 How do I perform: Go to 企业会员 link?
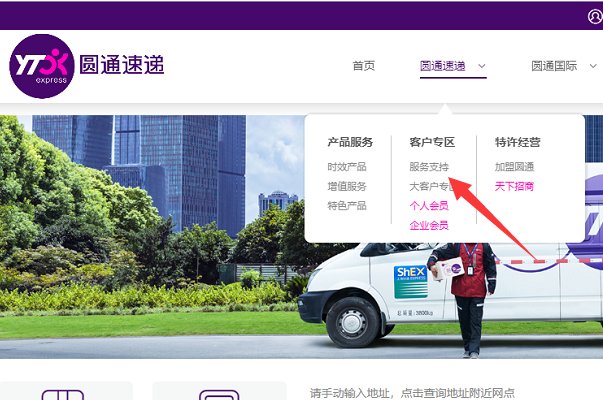tap(429, 225)
